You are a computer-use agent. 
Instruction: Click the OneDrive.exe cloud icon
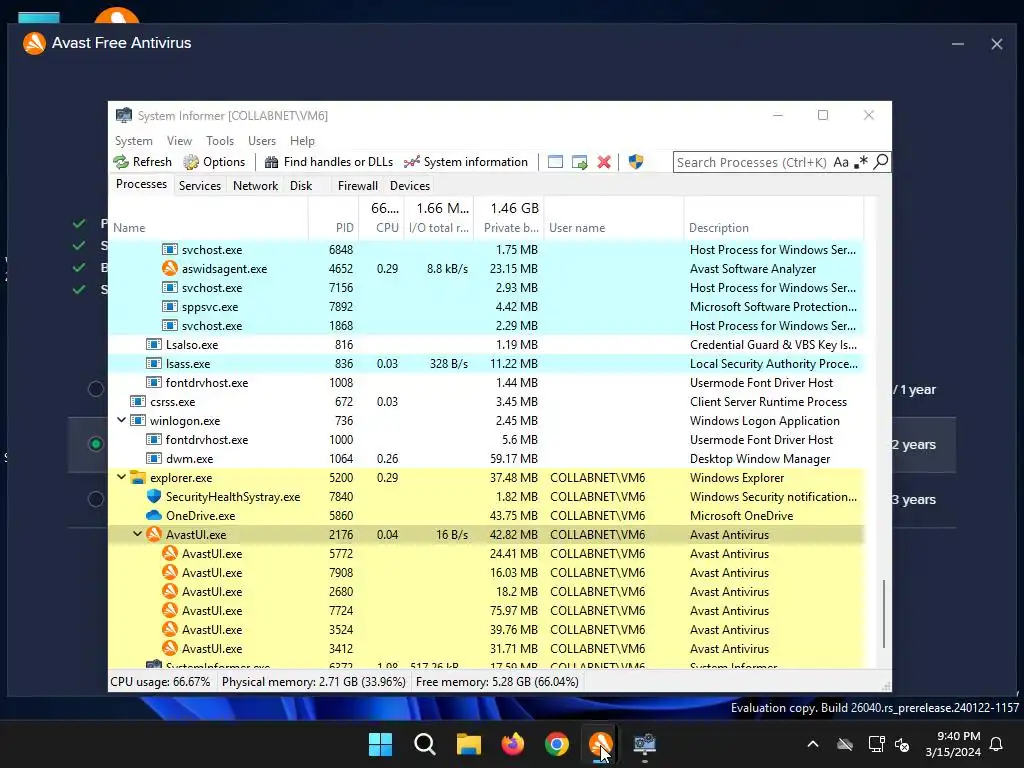[x=153, y=515]
